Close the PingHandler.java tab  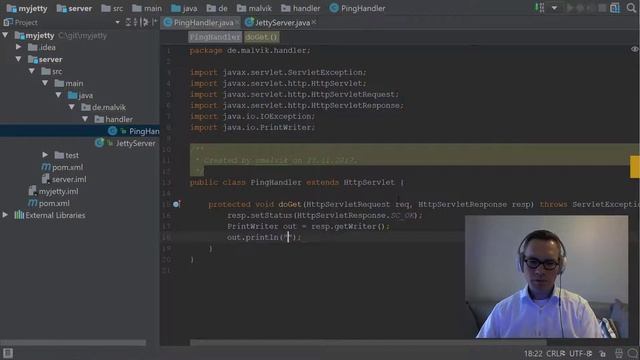237,22
